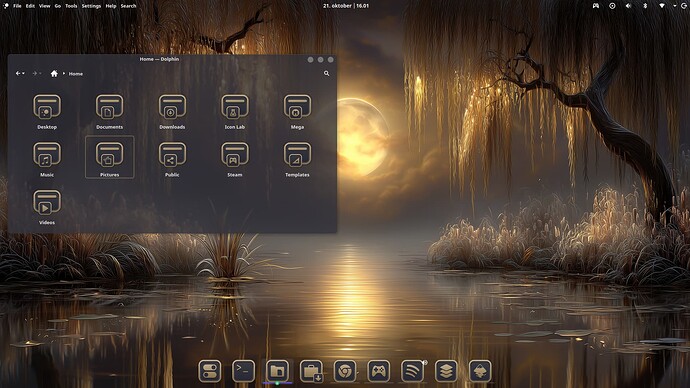
Task: Click the Home breadcrumb label
Action: pyautogui.click(x=76, y=74)
